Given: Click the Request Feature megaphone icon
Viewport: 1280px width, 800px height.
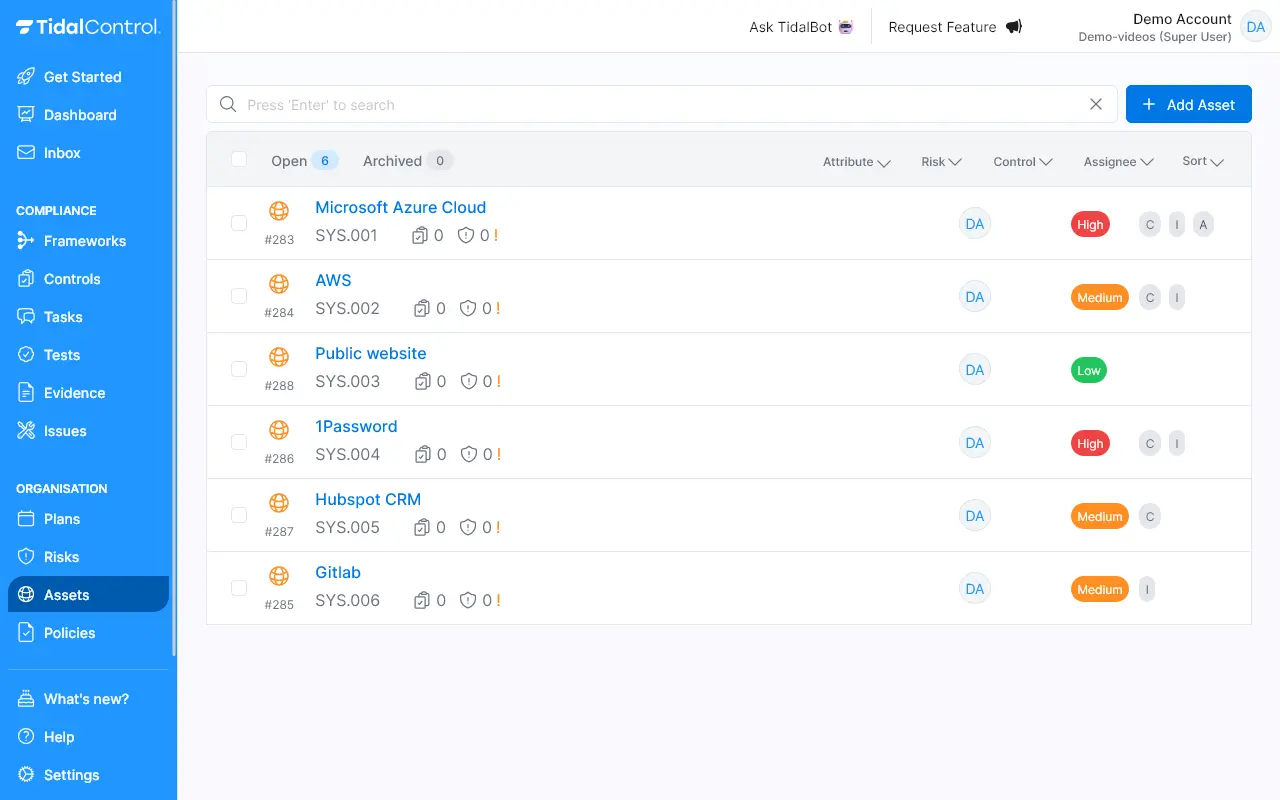Looking at the screenshot, I should point(1014,27).
